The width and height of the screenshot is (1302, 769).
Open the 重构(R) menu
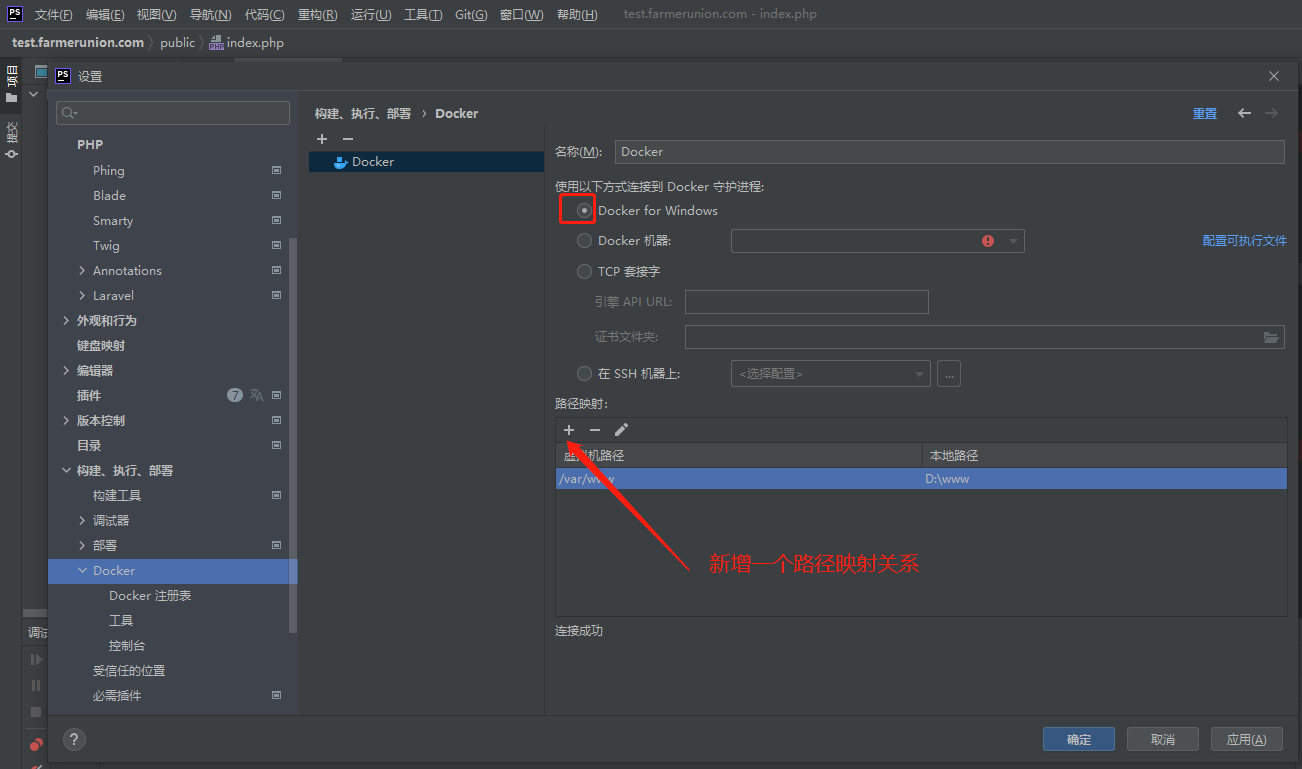318,15
